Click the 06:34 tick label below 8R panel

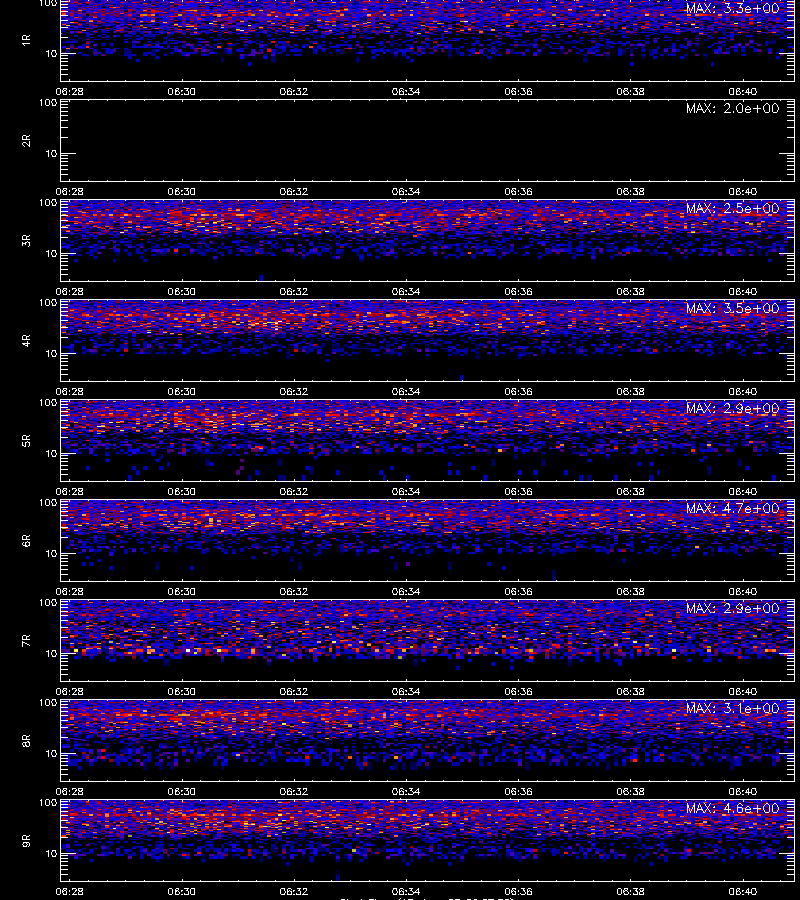click(x=406, y=791)
